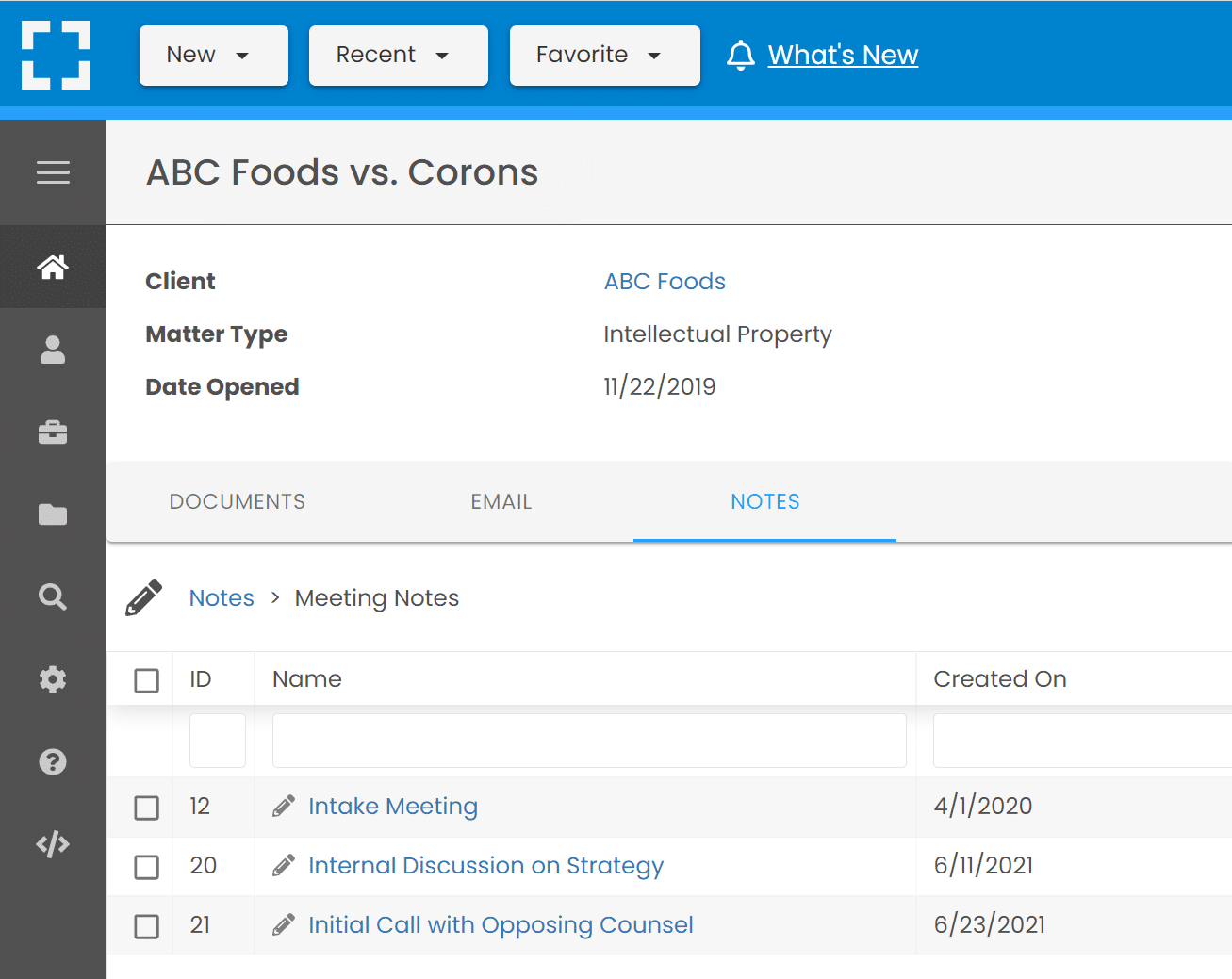Tick the checkbox for note ID 12

point(147,808)
